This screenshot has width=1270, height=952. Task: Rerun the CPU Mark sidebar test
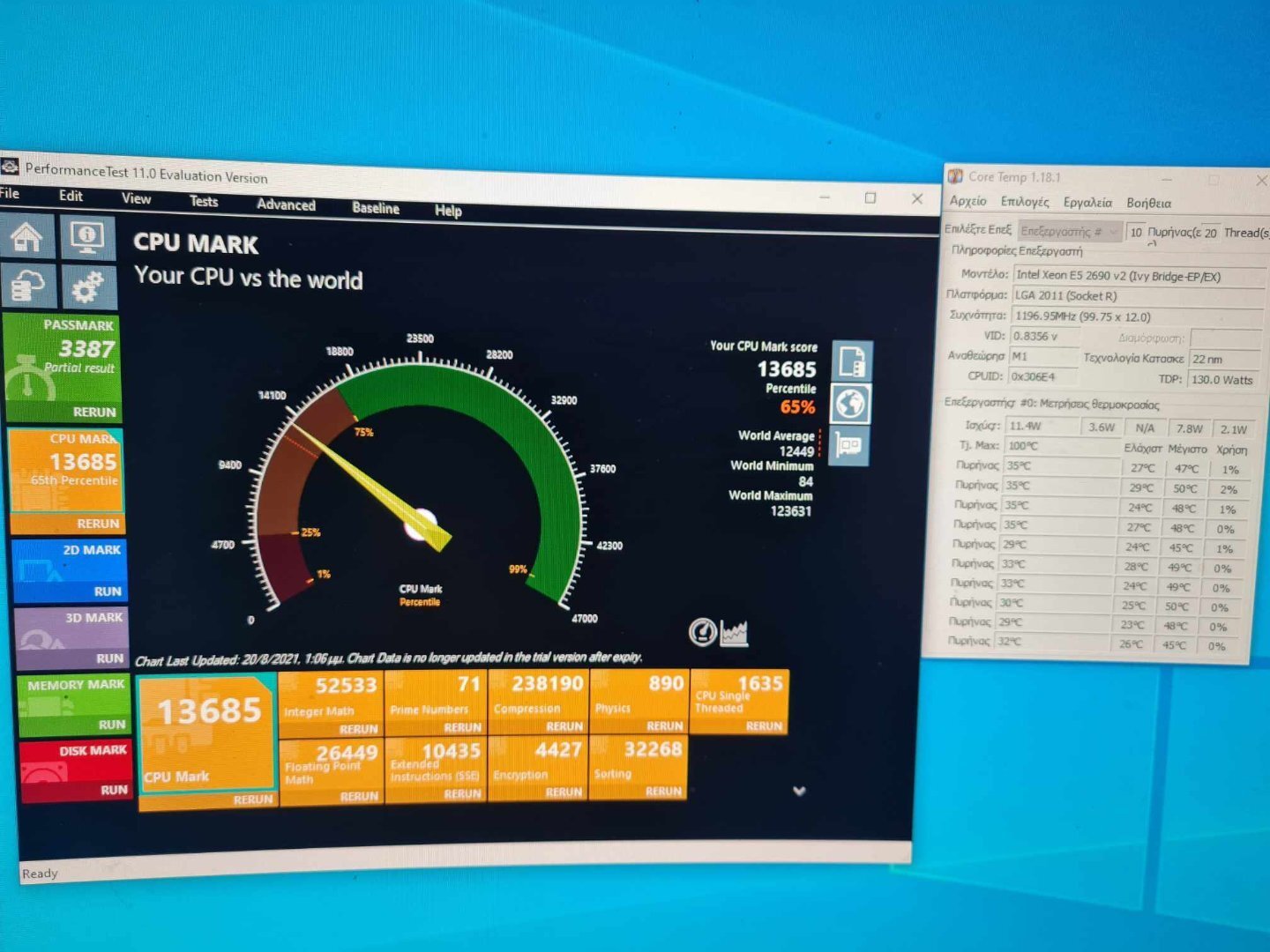[x=98, y=524]
